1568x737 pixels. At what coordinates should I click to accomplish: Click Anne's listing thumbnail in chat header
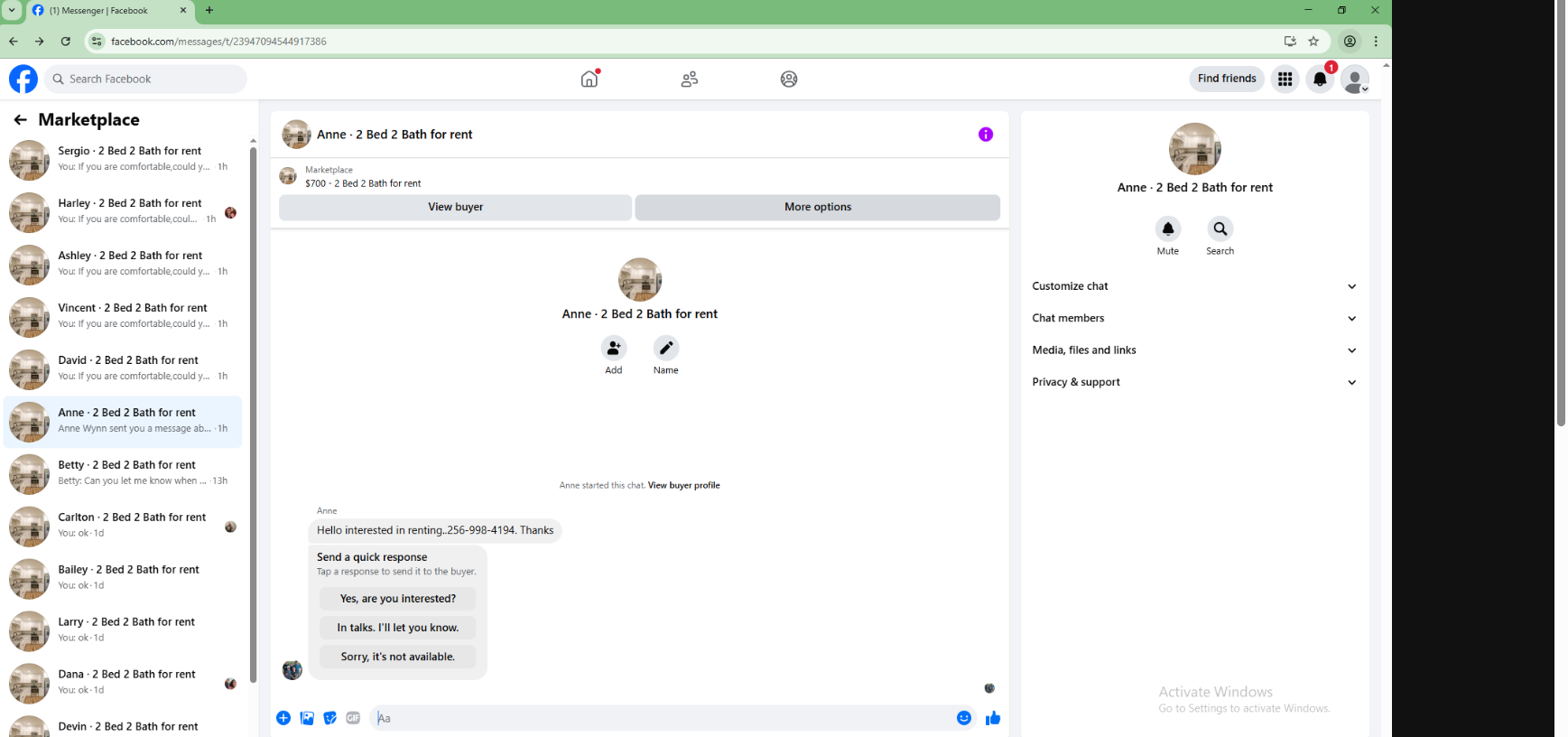(x=296, y=135)
